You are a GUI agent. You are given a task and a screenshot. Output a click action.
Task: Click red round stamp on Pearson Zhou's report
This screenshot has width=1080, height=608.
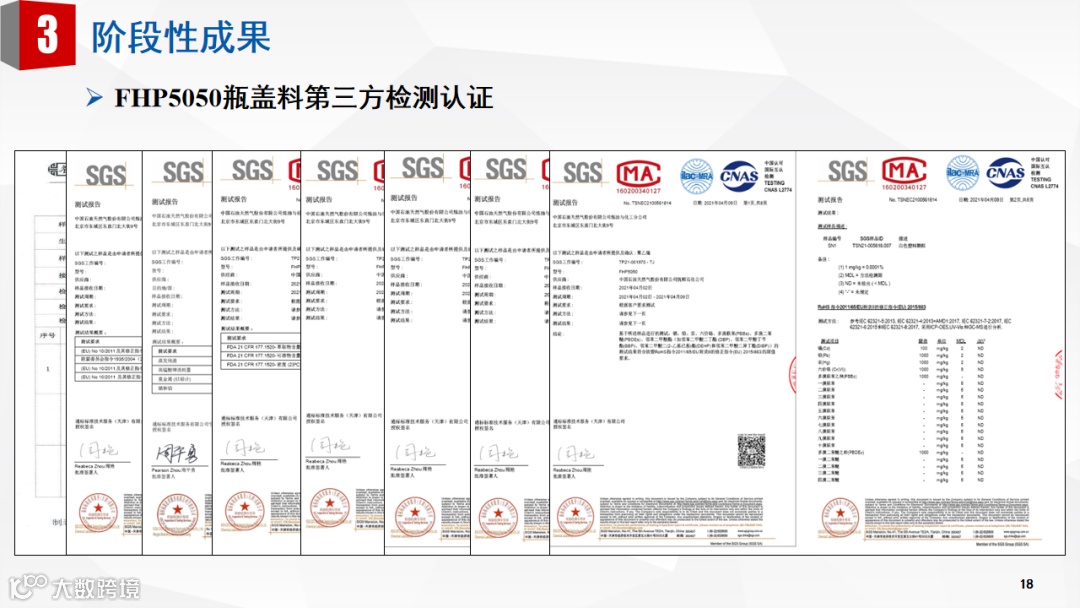tap(177, 514)
